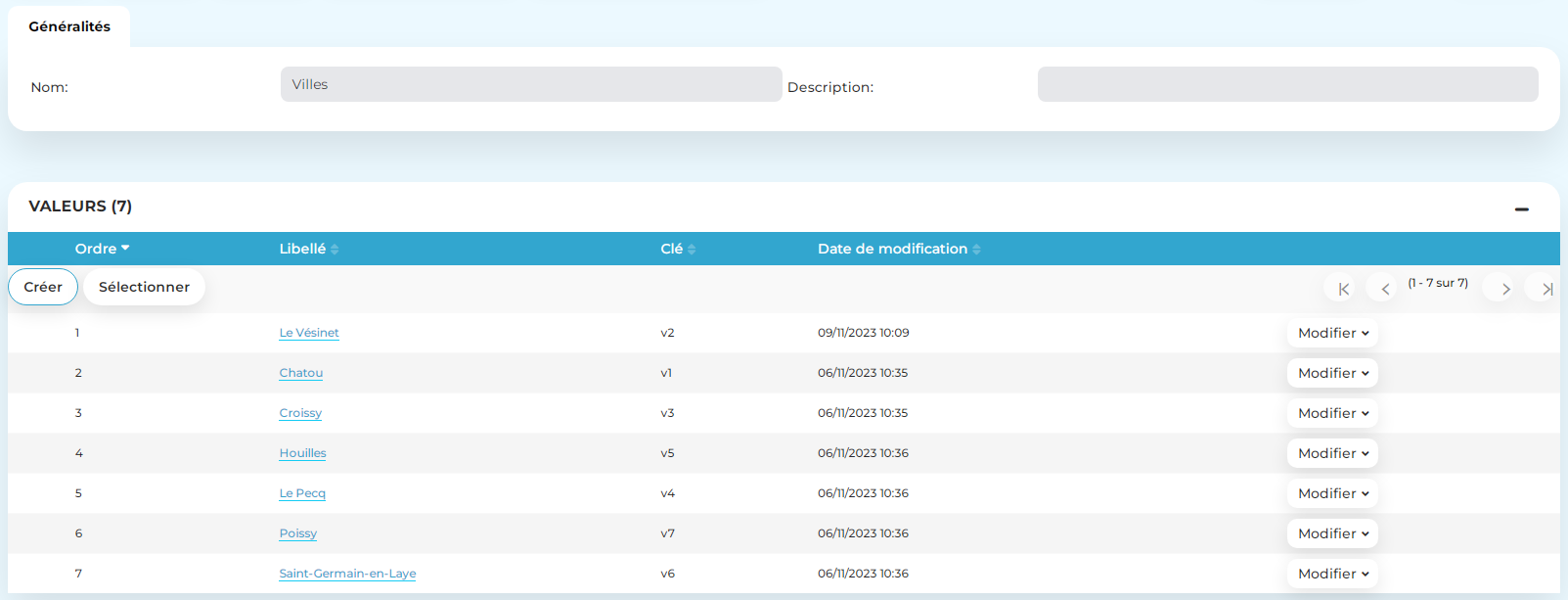Open Modifier dropdown for Chatou row

pyautogui.click(x=1332, y=373)
